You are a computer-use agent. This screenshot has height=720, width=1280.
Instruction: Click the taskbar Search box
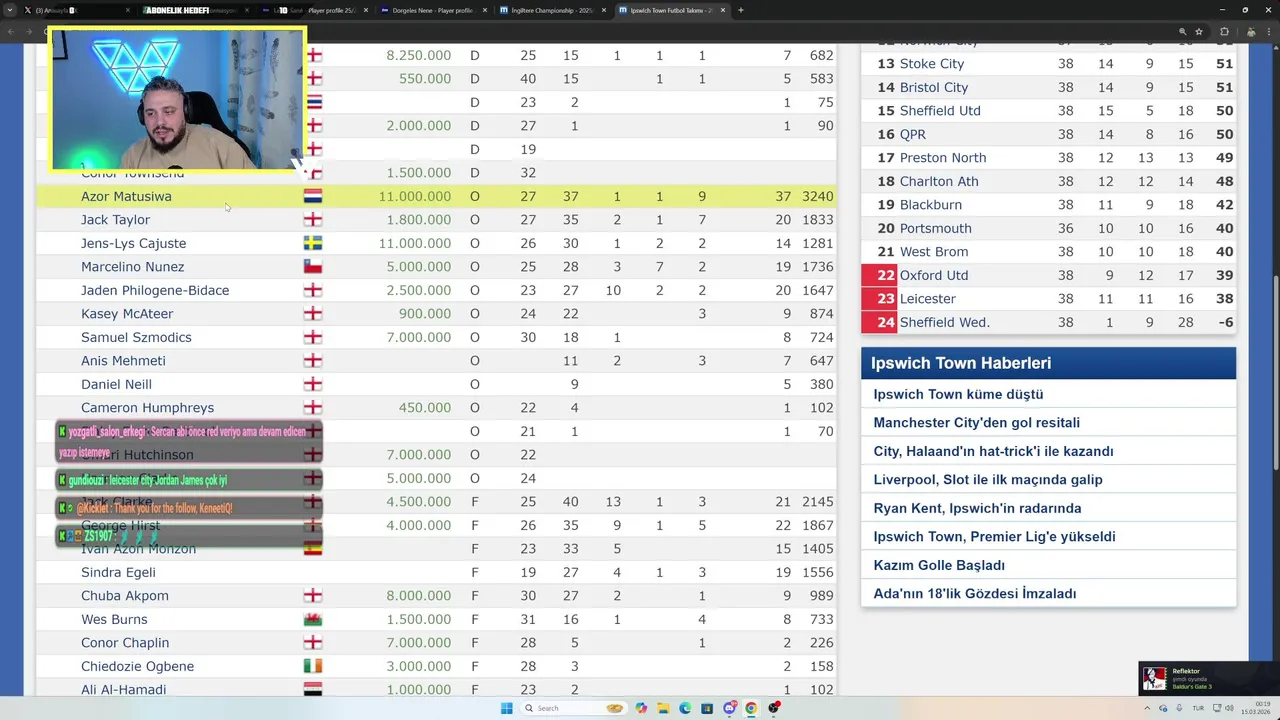click(x=574, y=708)
